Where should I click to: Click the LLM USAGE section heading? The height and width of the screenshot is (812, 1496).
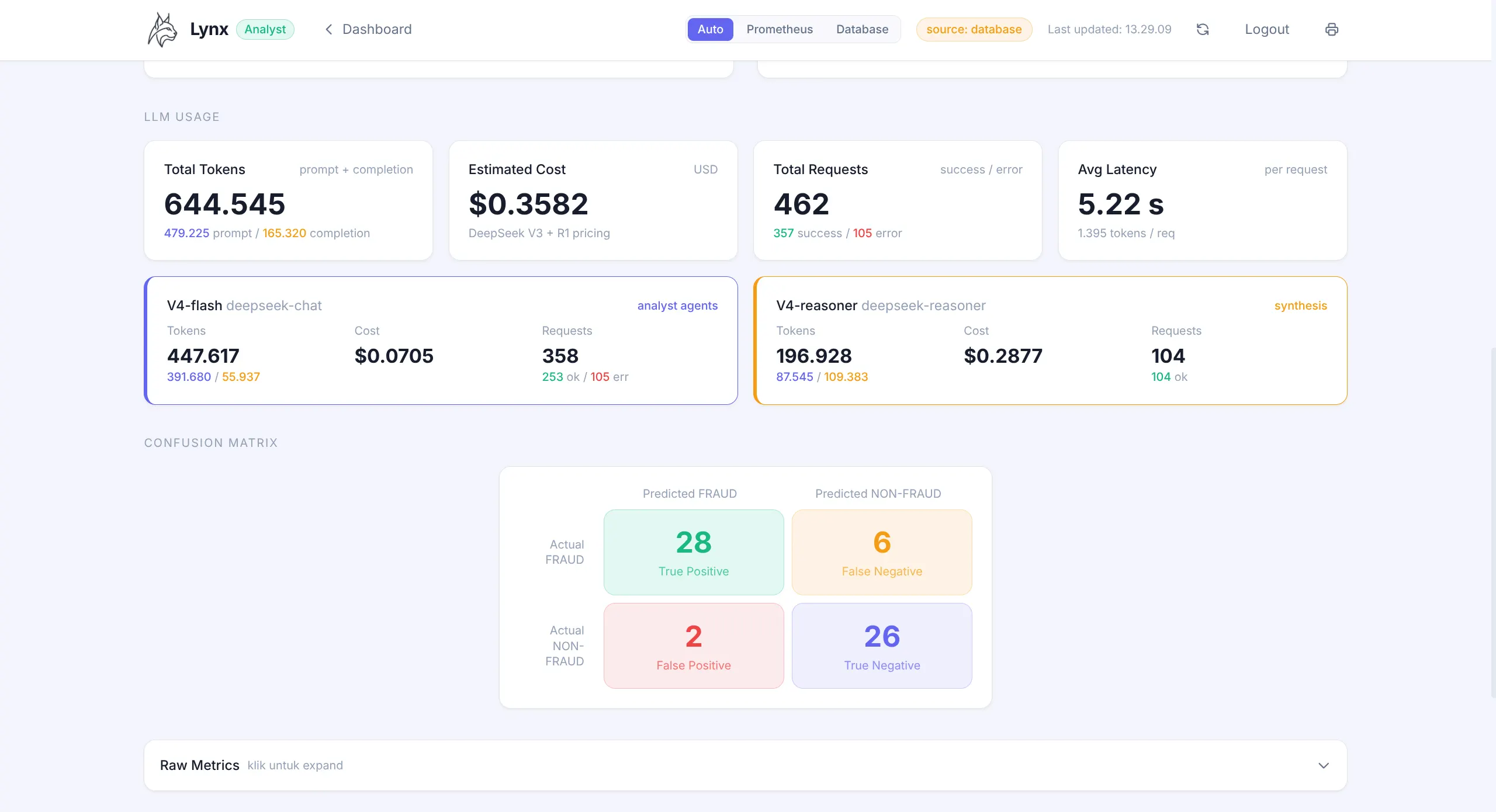(x=182, y=117)
